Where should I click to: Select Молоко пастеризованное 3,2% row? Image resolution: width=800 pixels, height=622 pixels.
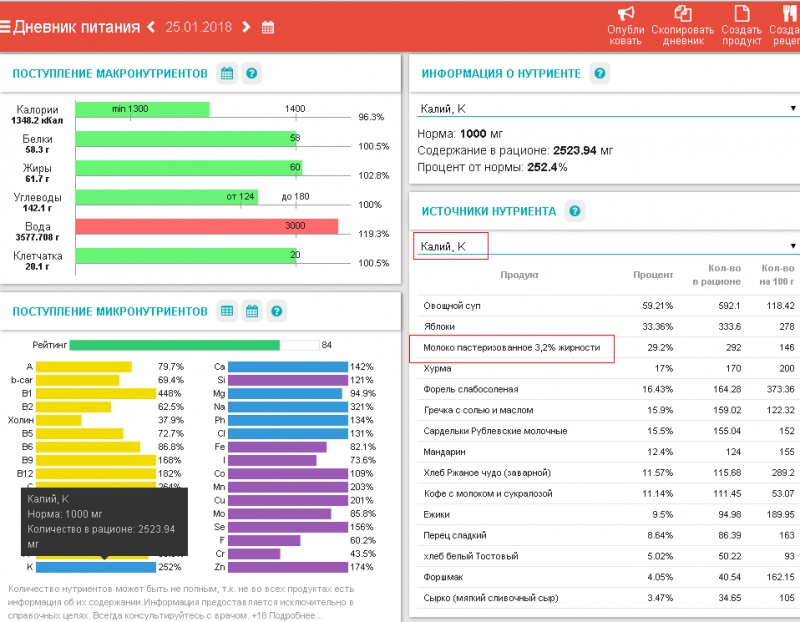tap(512, 347)
